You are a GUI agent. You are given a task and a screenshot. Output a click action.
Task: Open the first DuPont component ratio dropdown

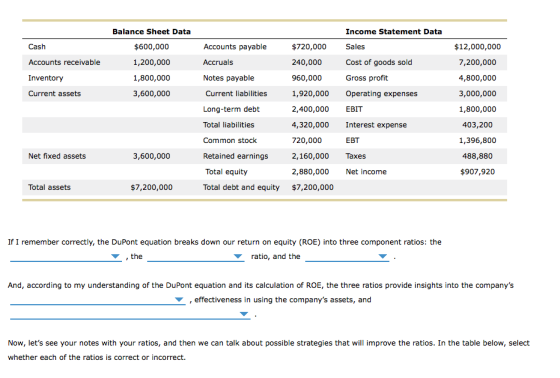click(x=66, y=257)
